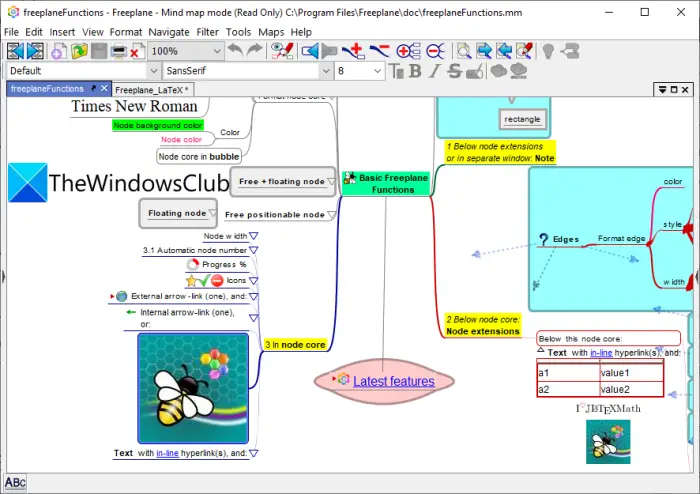Click in-line hyperlink under bee image
The height and width of the screenshot is (494, 700).
167,453
